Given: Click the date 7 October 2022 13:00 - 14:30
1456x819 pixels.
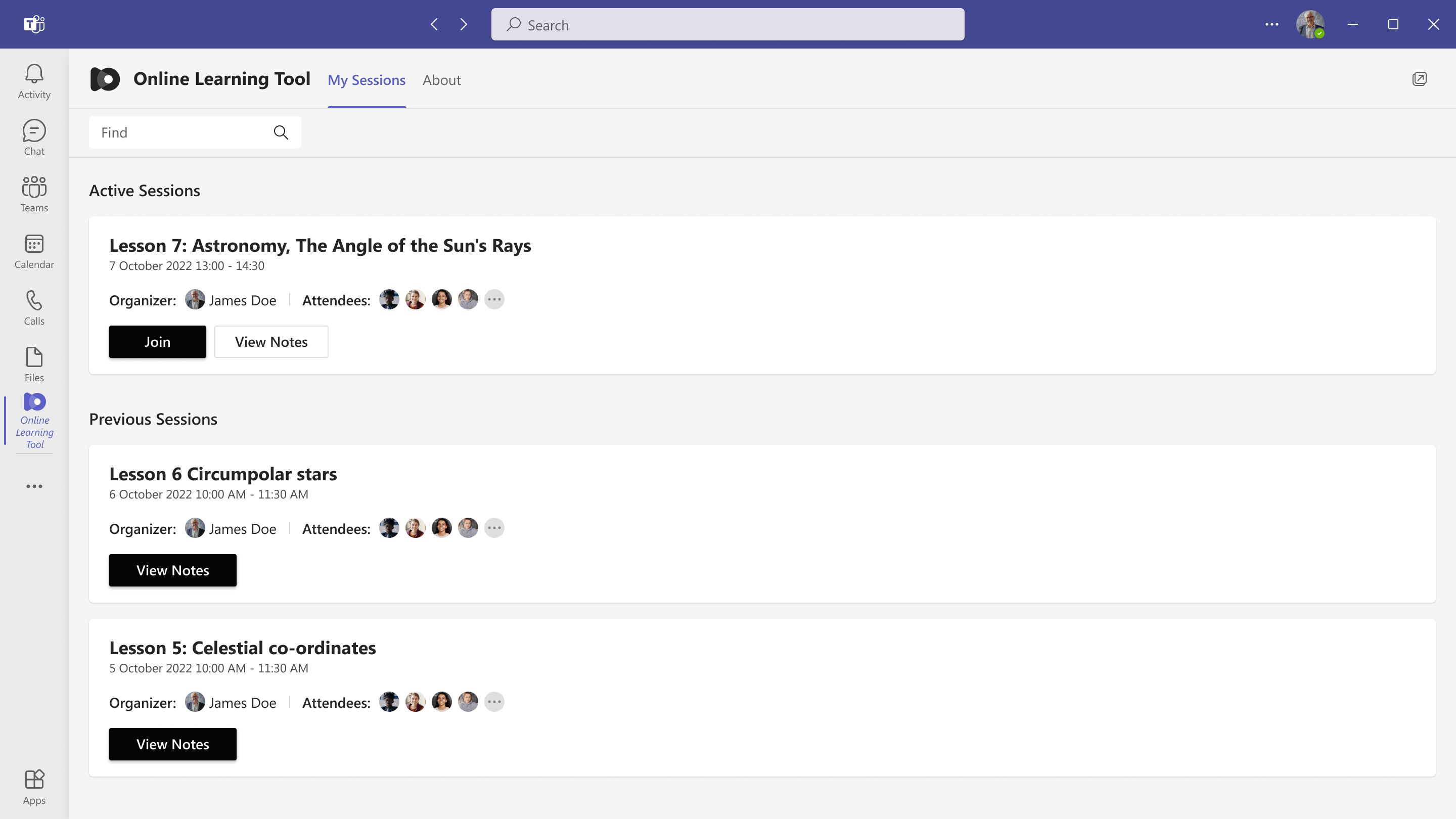Looking at the screenshot, I should click(187, 265).
